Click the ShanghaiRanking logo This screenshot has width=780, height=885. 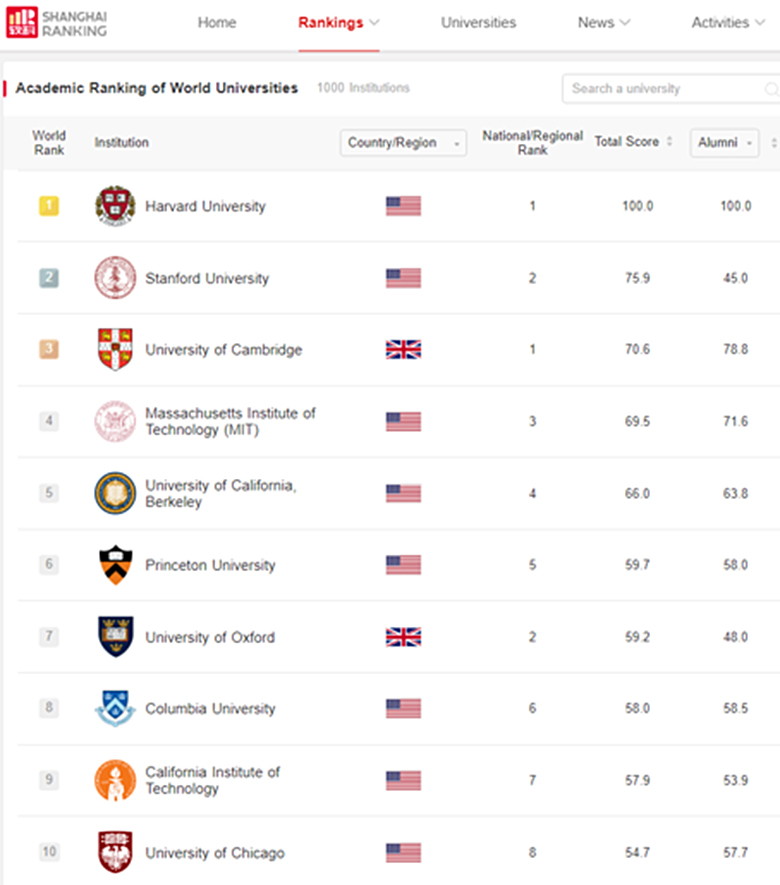(56, 23)
